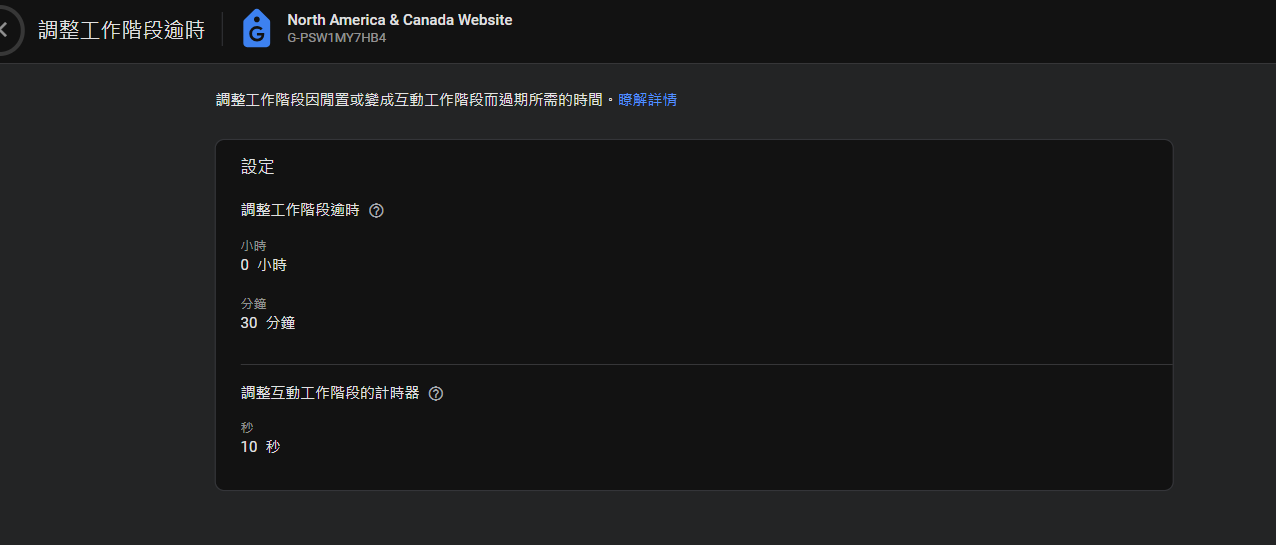Click the North America & Canada Website title

point(400,20)
